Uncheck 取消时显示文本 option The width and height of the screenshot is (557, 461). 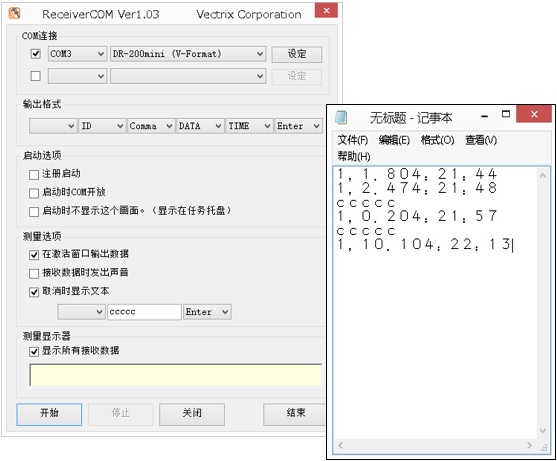pos(34,292)
